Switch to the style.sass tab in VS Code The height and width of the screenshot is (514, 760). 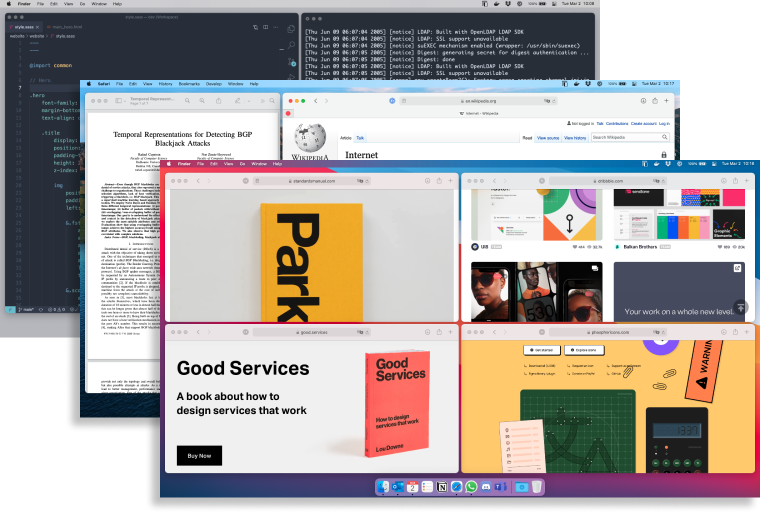pyautogui.click(x=26, y=27)
